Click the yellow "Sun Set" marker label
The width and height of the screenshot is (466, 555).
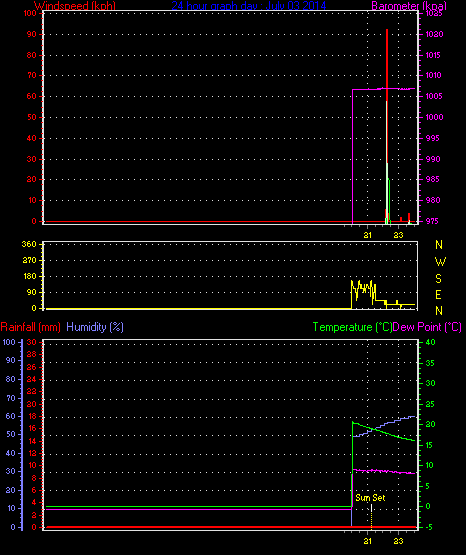(370, 498)
